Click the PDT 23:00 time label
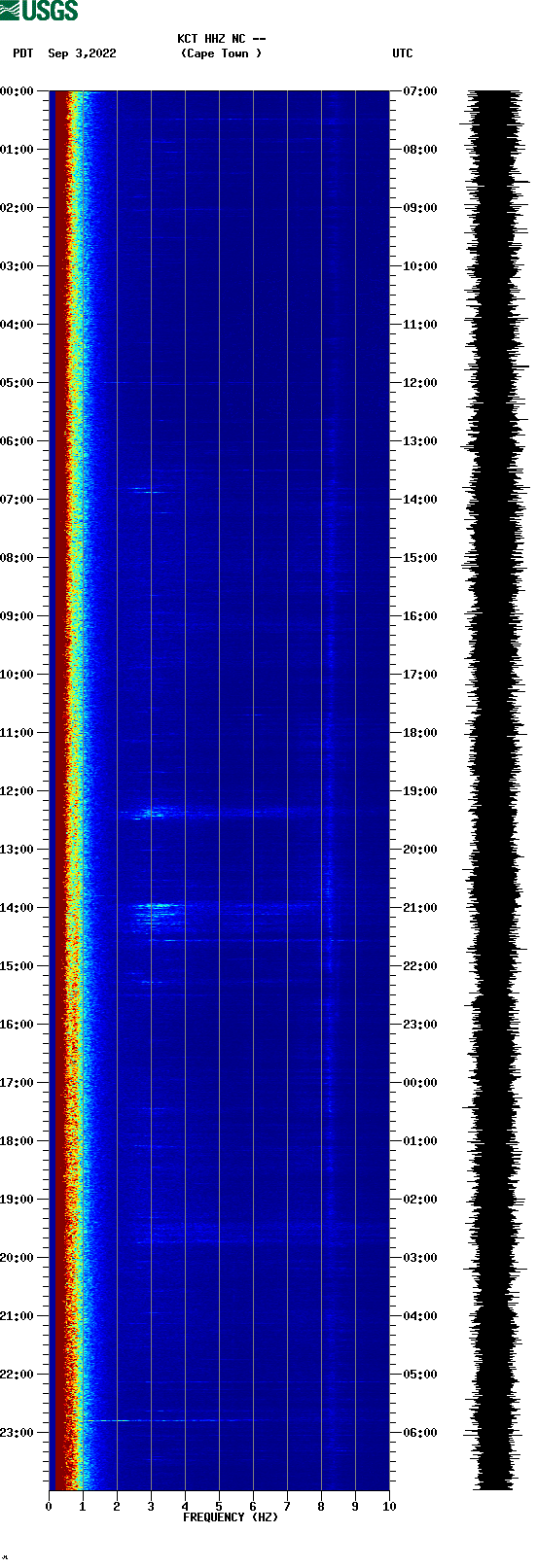Screen dimensions: 537x1568 18,1433
